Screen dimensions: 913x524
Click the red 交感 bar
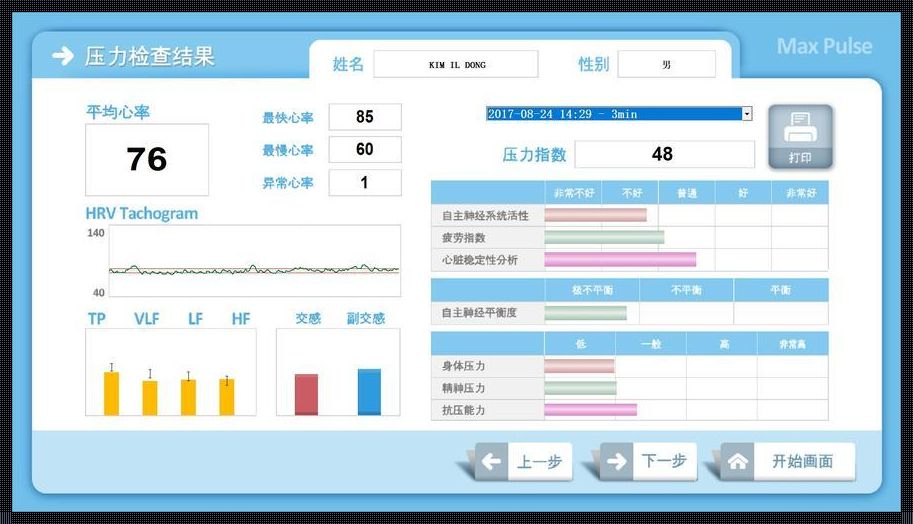pyautogui.click(x=306, y=395)
